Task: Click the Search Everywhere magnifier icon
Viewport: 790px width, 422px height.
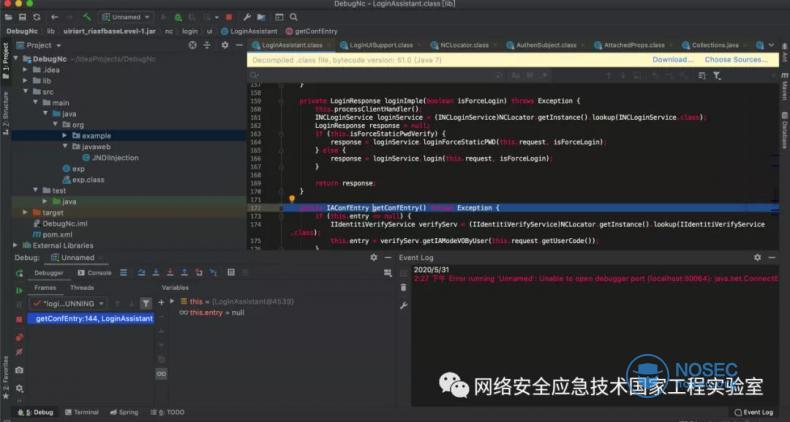Action: coord(294,17)
